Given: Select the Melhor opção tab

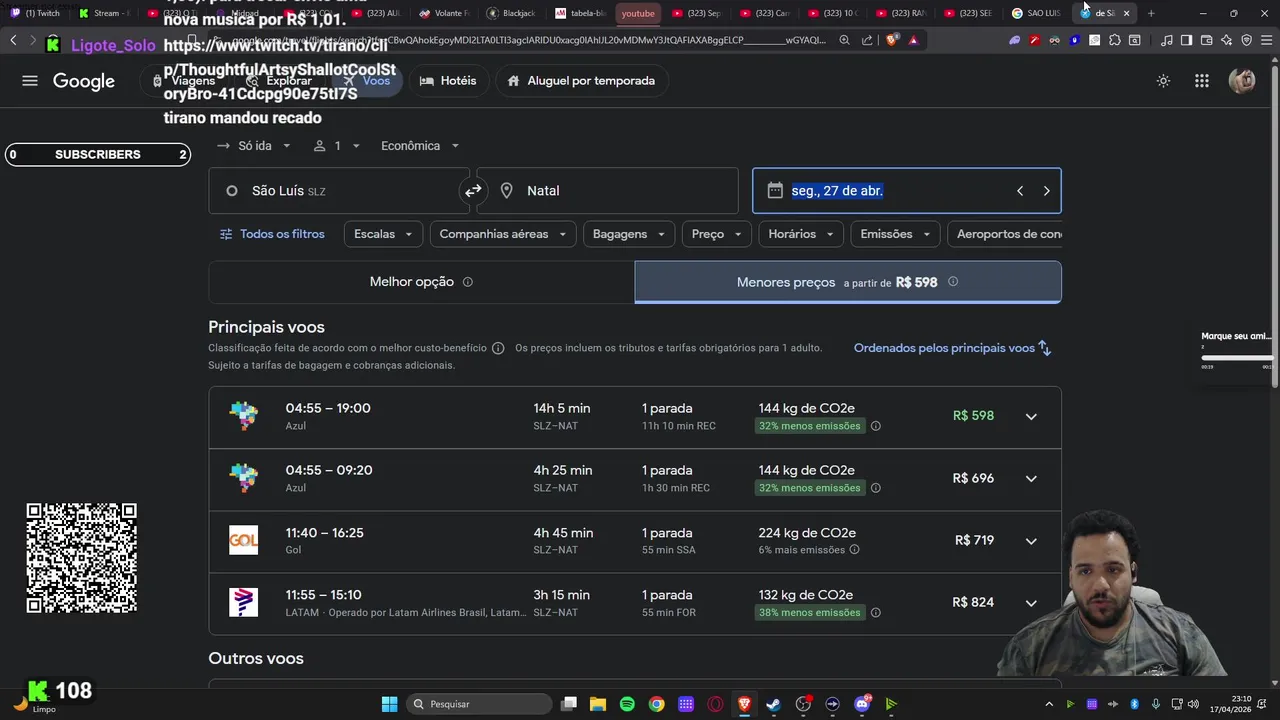Looking at the screenshot, I should [x=421, y=282].
